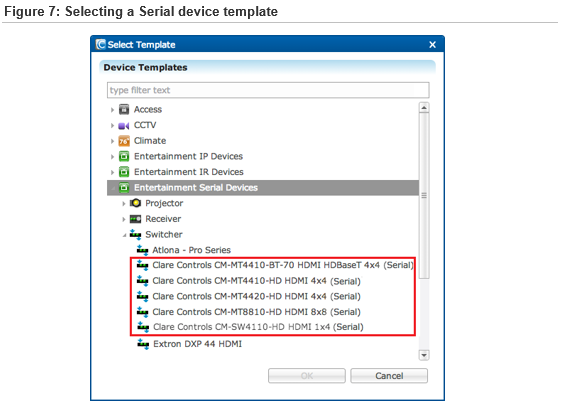Collapse the Entertainment Serial Devices node
564x411 pixels.
click(113, 188)
